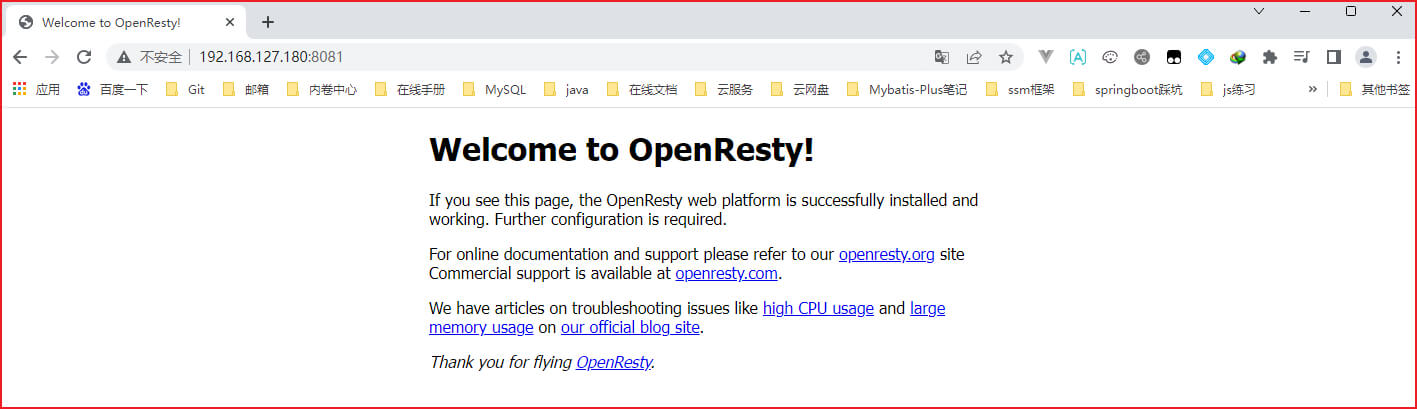Maximize the browser window
This screenshot has width=1417, height=409.
(x=1351, y=11)
